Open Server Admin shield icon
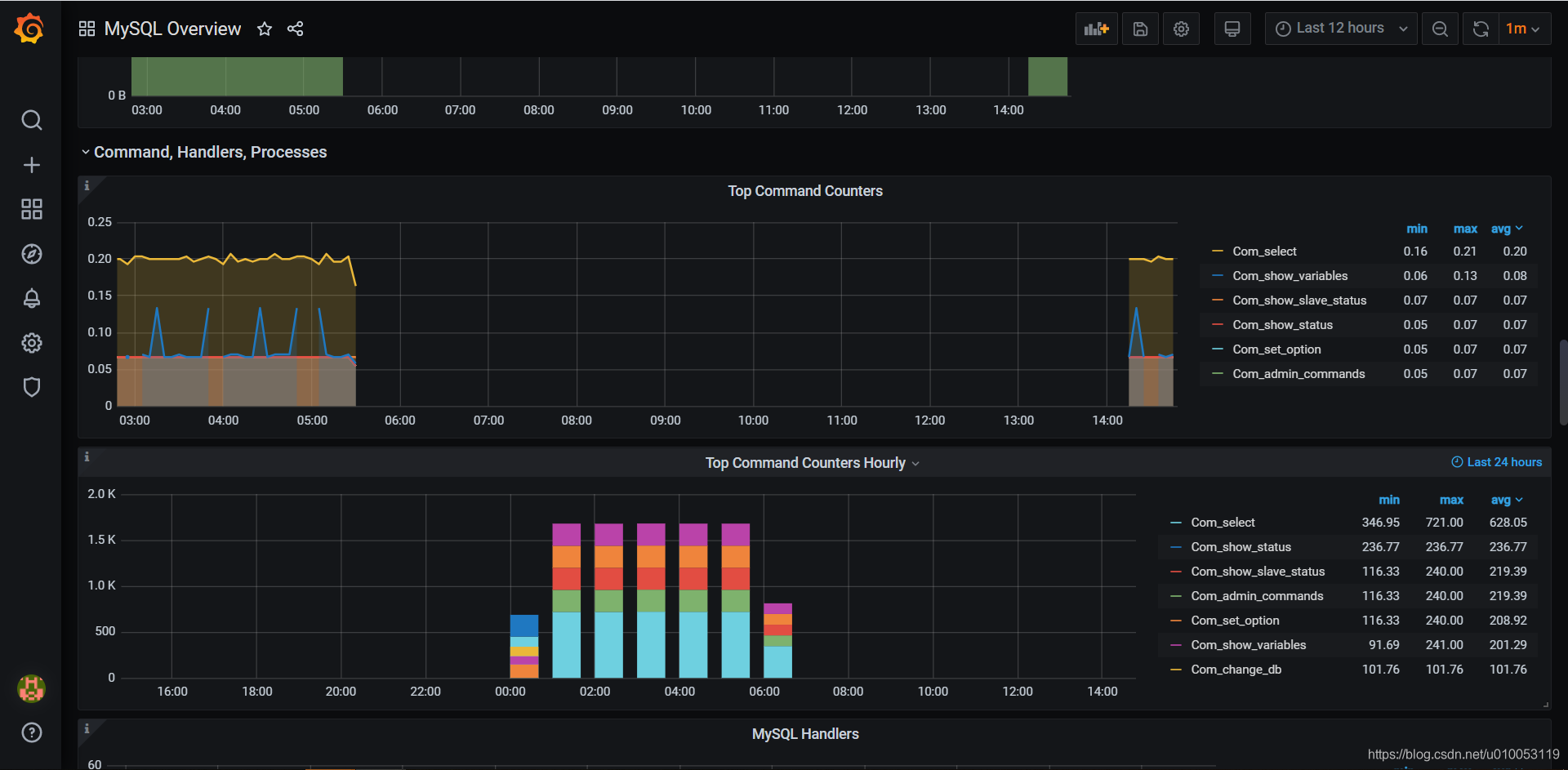The width and height of the screenshot is (1568, 770). [31, 387]
